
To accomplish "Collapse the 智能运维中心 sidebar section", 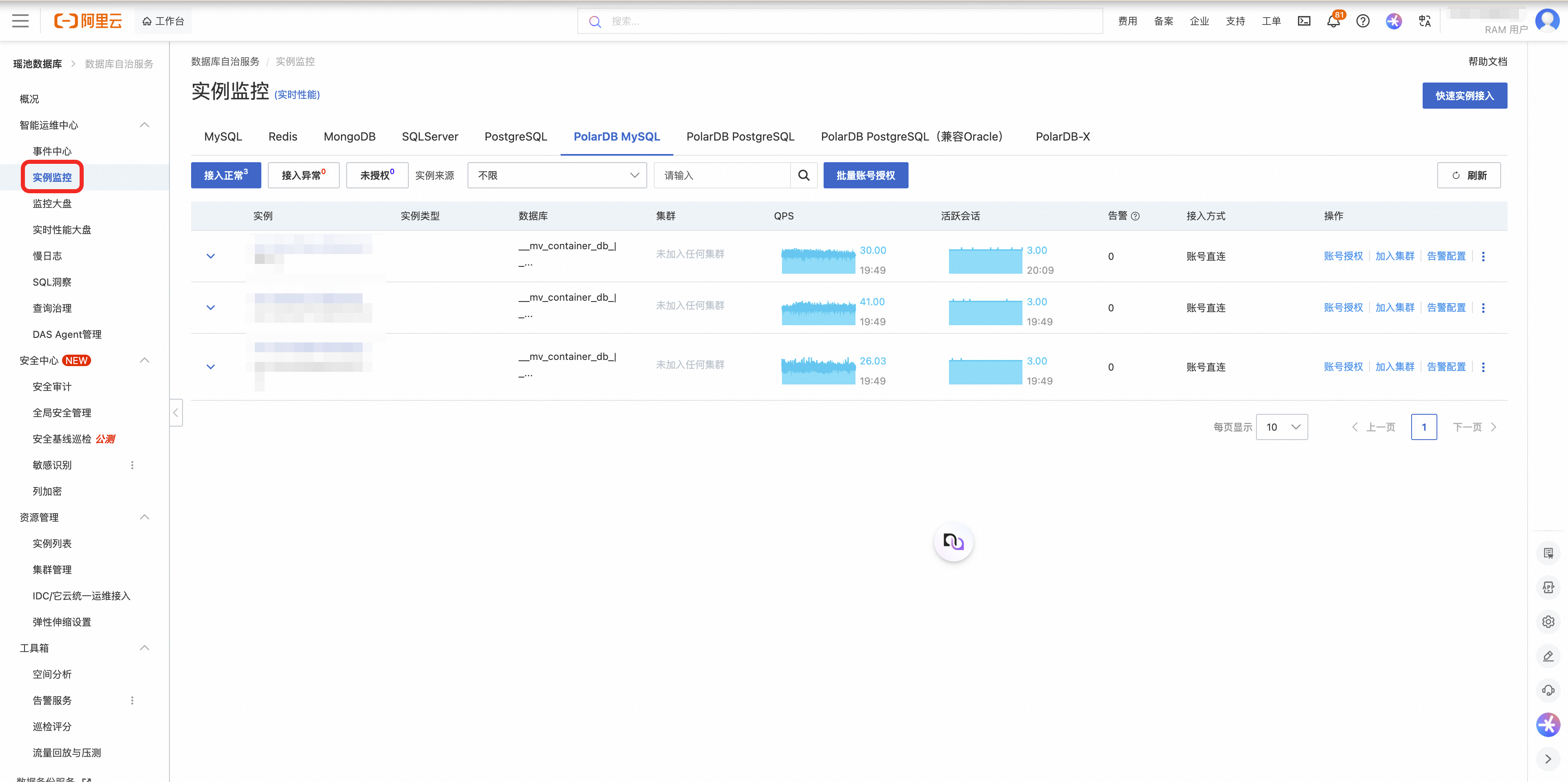I will click(x=144, y=125).
